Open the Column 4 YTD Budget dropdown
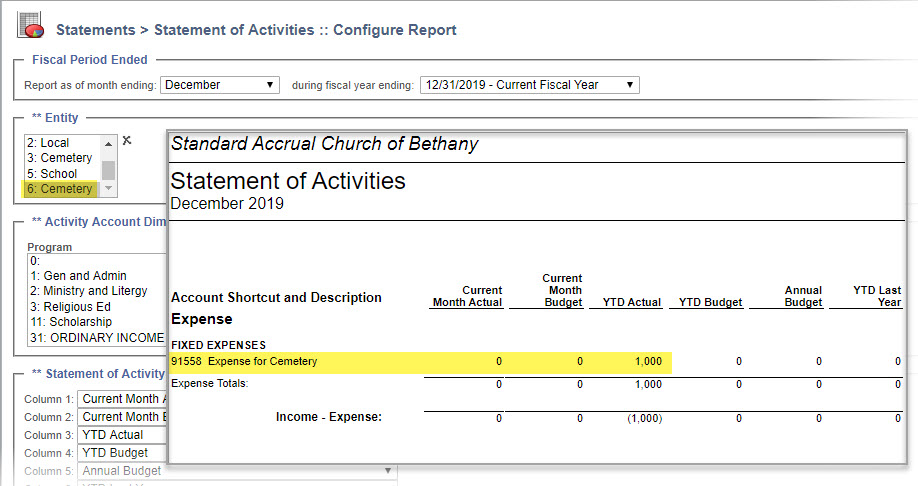918x486 pixels. click(x=122, y=453)
